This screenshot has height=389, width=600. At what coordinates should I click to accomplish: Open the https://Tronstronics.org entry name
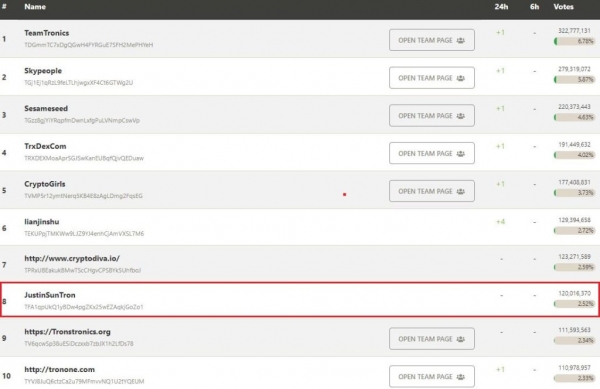[67, 332]
